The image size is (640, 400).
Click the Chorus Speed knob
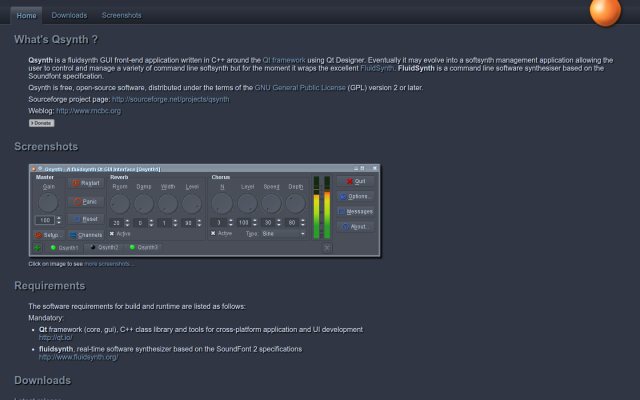click(271, 204)
